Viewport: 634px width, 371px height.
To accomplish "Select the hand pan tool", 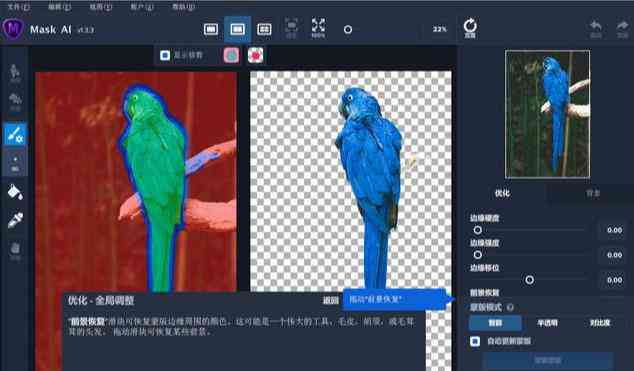I will [15, 251].
